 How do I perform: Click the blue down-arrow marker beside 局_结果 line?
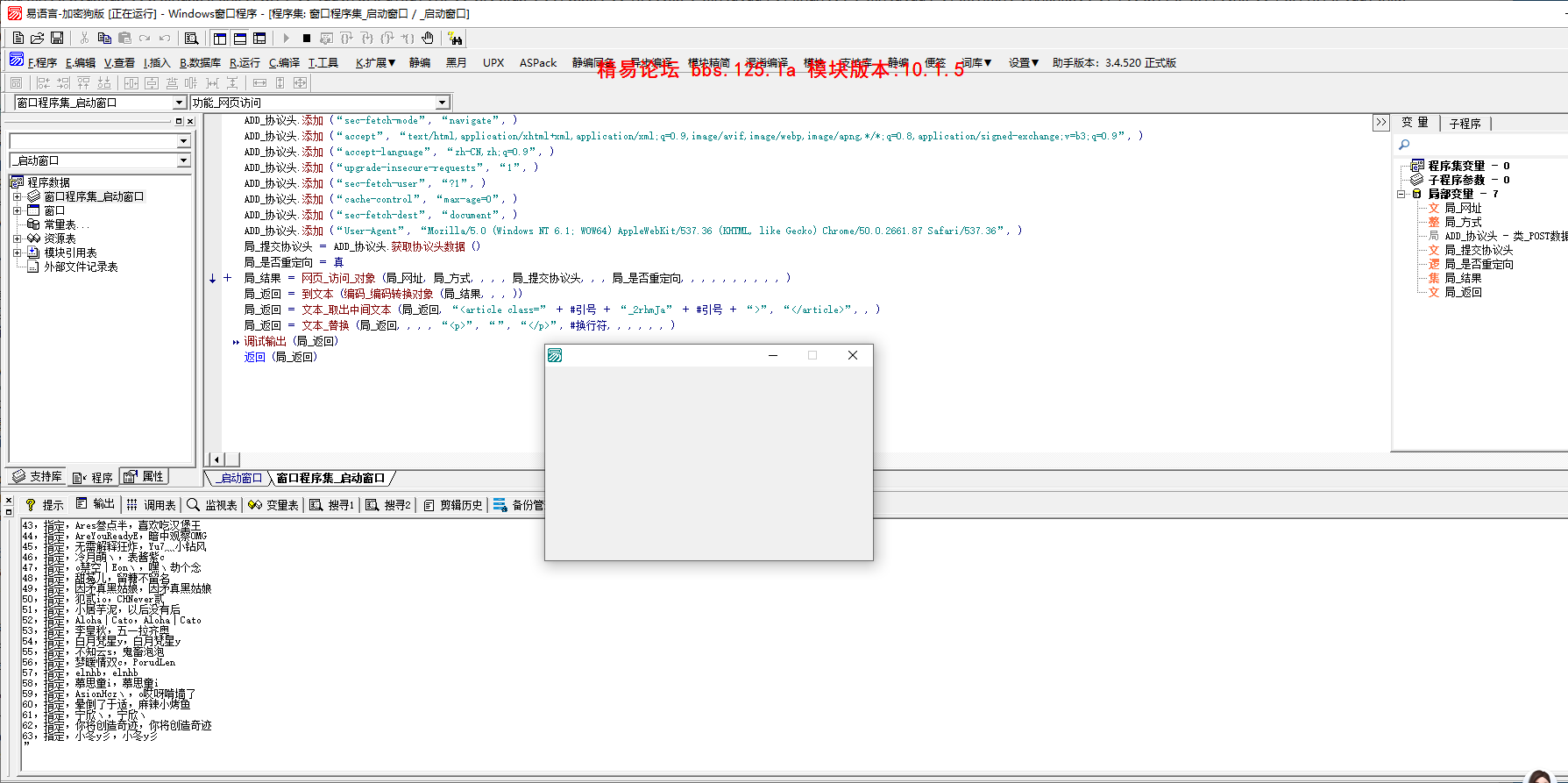click(x=213, y=278)
